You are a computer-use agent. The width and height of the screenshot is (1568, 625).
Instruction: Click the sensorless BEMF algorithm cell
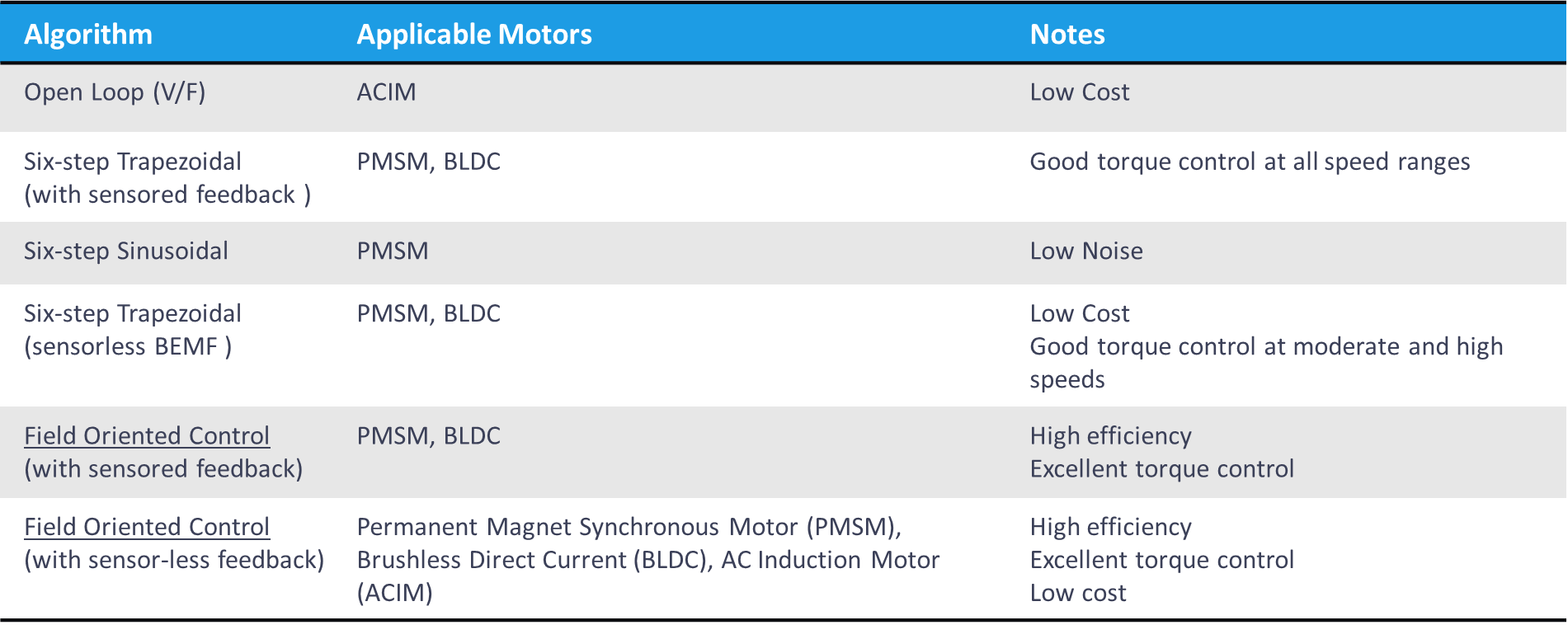tap(133, 330)
